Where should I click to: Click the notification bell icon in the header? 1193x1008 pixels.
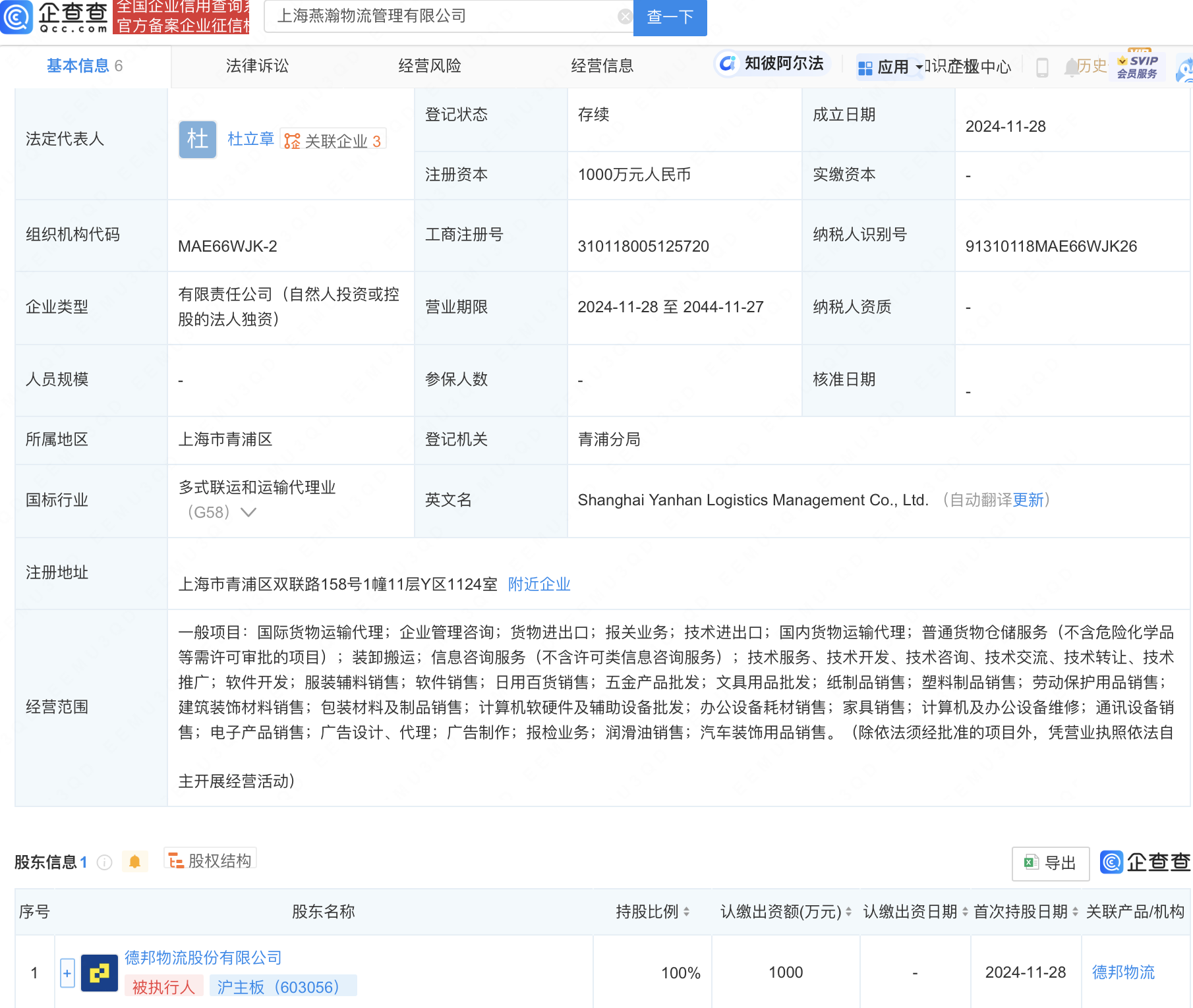point(1070,67)
